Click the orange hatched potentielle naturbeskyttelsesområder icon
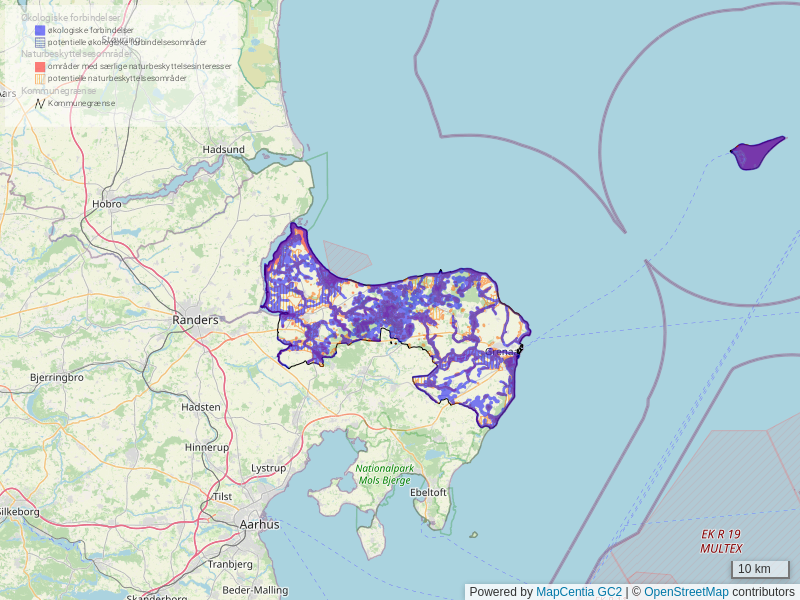The width and height of the screenshot is (800, 600). 40,78
